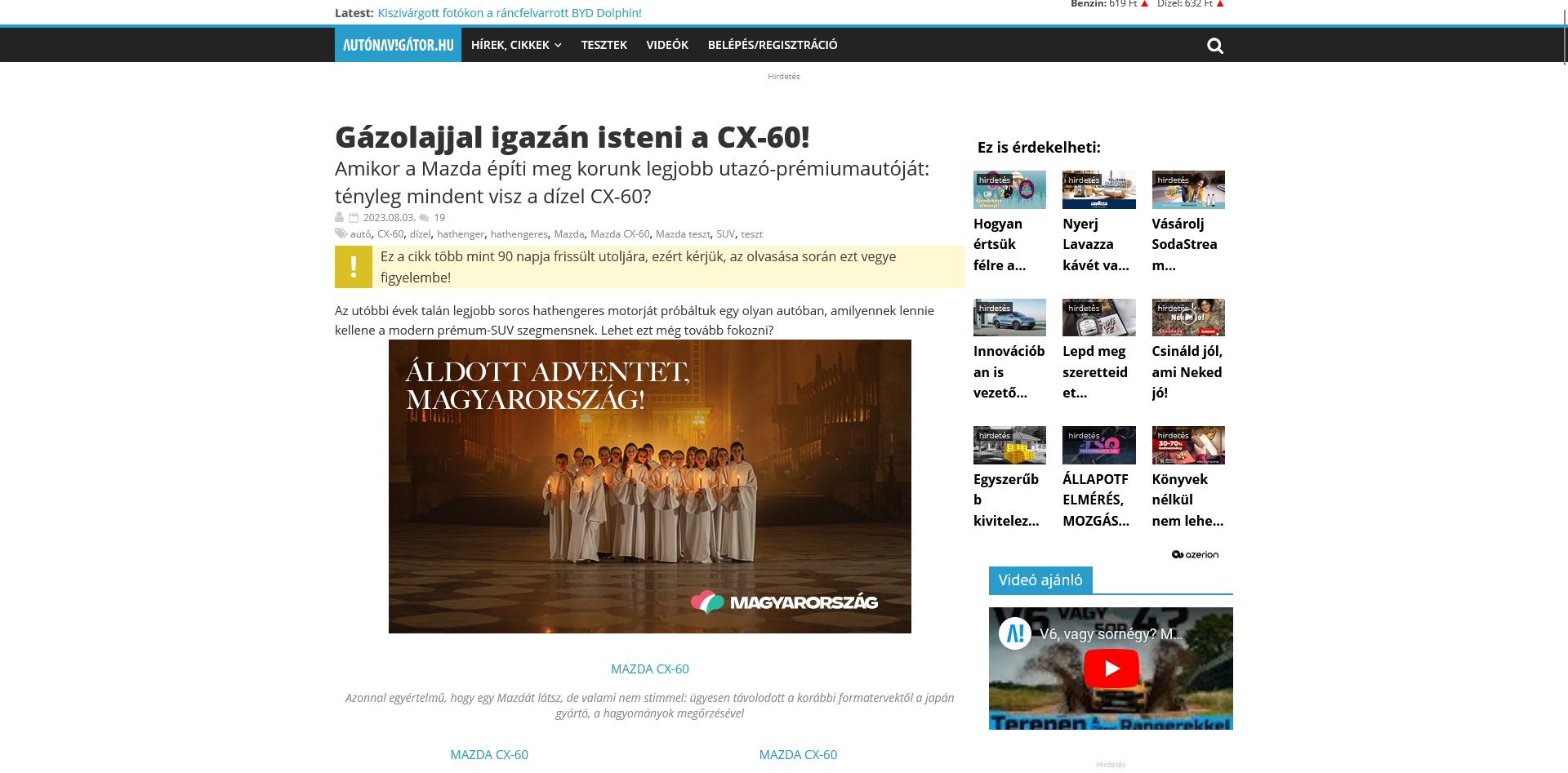Open 'Nyerj Lavazza kávét' thumbnail
This screenshot has height=773, width=1568.
pyautogui.click(x=1099, y=189)
